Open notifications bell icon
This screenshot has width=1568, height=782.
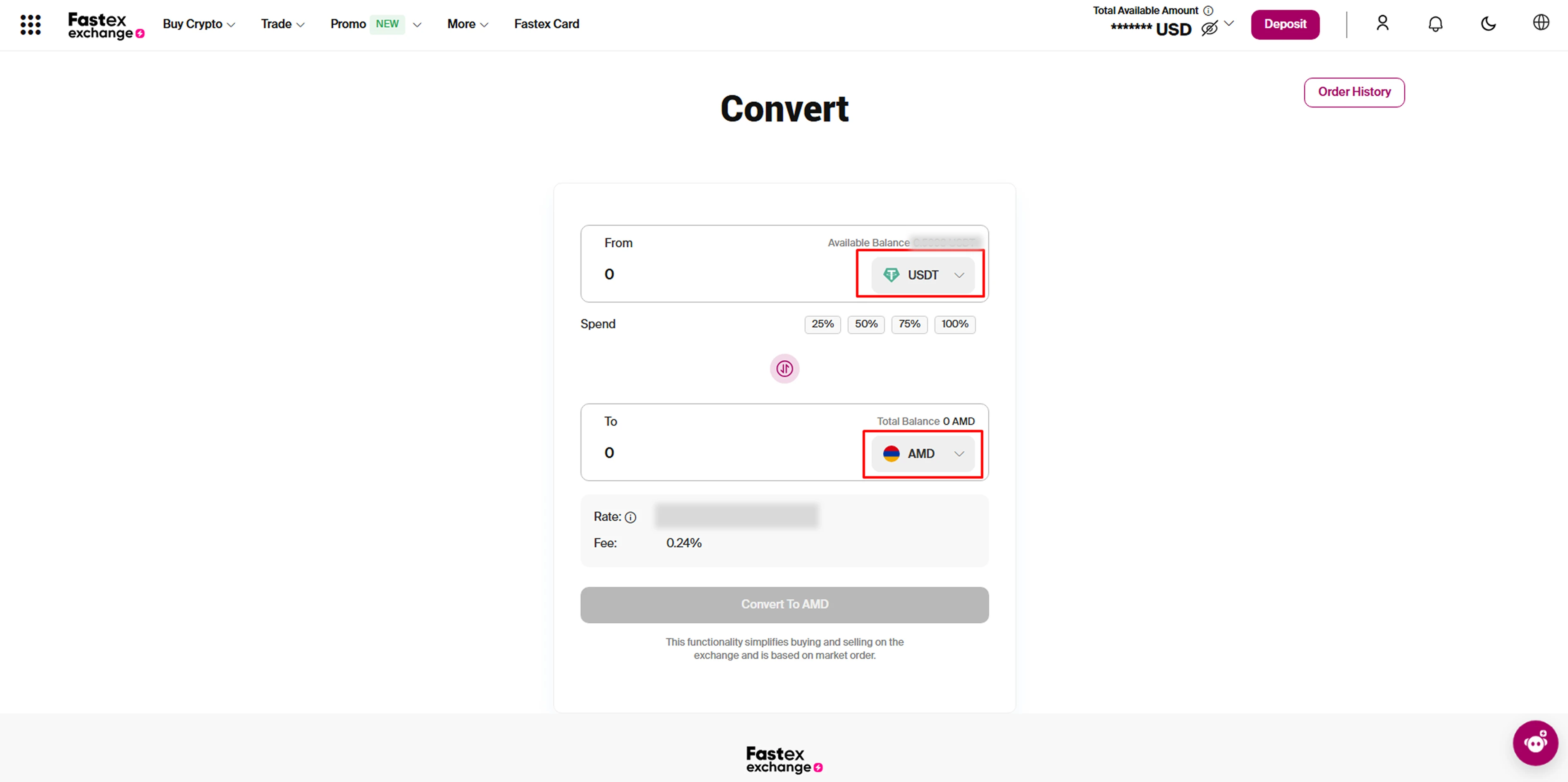point(1435,24)
